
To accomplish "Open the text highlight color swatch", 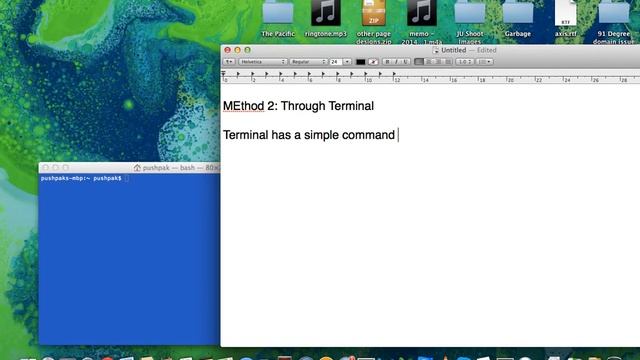I will [373, 62].
